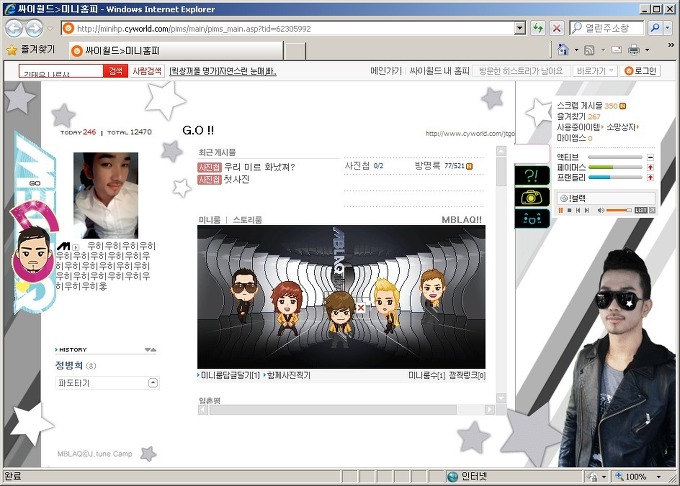The width and height of the screenshot is (680, 486).
Task: Open the 사진첩 0/2 photo album
Action: pos(364,166)
